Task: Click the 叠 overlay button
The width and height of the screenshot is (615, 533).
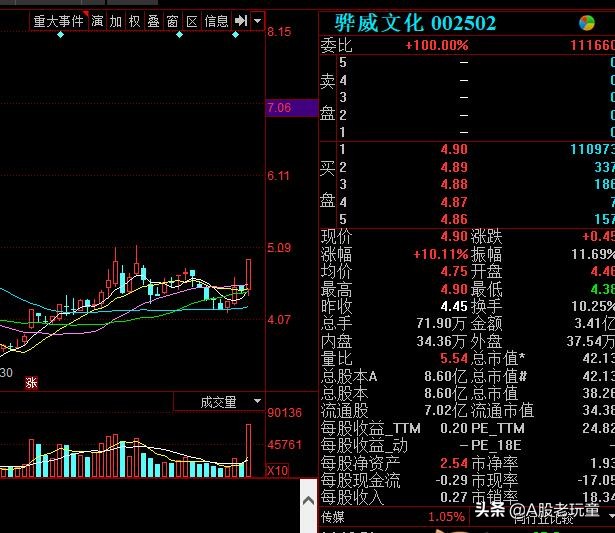Action: 153,21
